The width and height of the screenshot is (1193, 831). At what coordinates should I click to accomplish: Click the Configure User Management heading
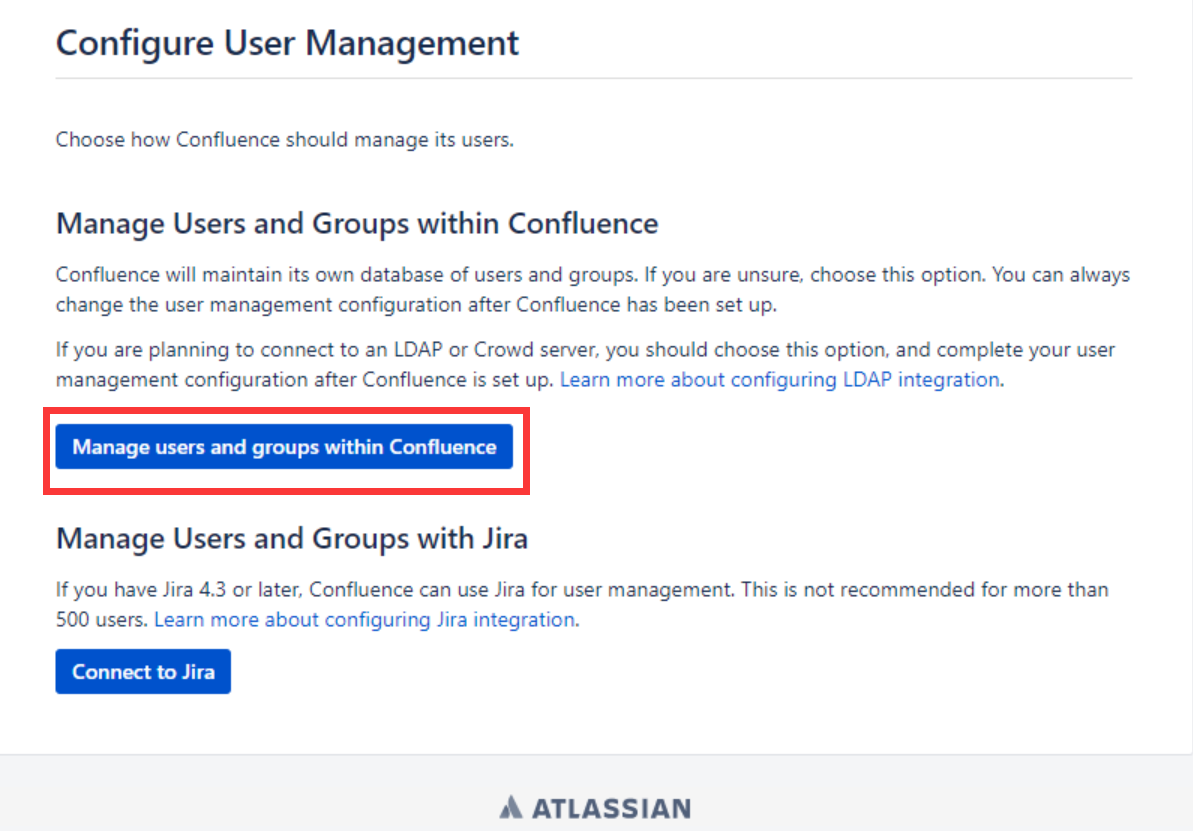(x=288, y=43)
